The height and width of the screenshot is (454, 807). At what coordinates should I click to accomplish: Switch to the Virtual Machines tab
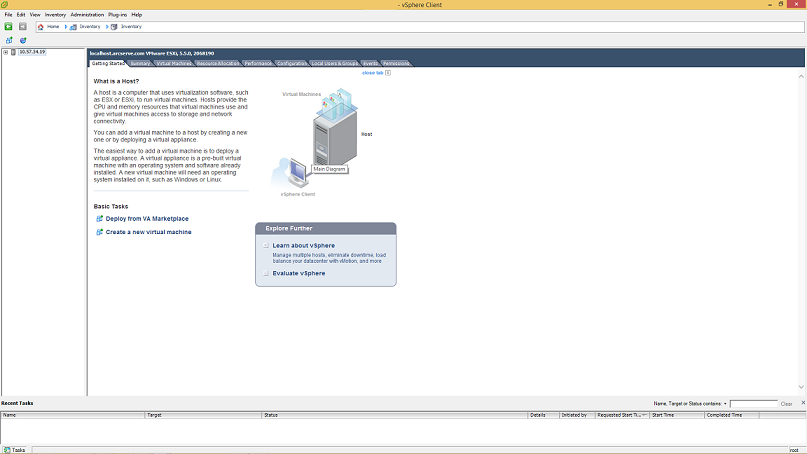[174, 63]
